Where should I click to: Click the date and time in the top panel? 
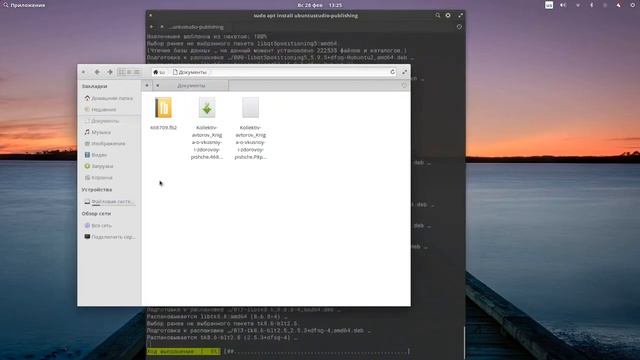pos(320,5)
